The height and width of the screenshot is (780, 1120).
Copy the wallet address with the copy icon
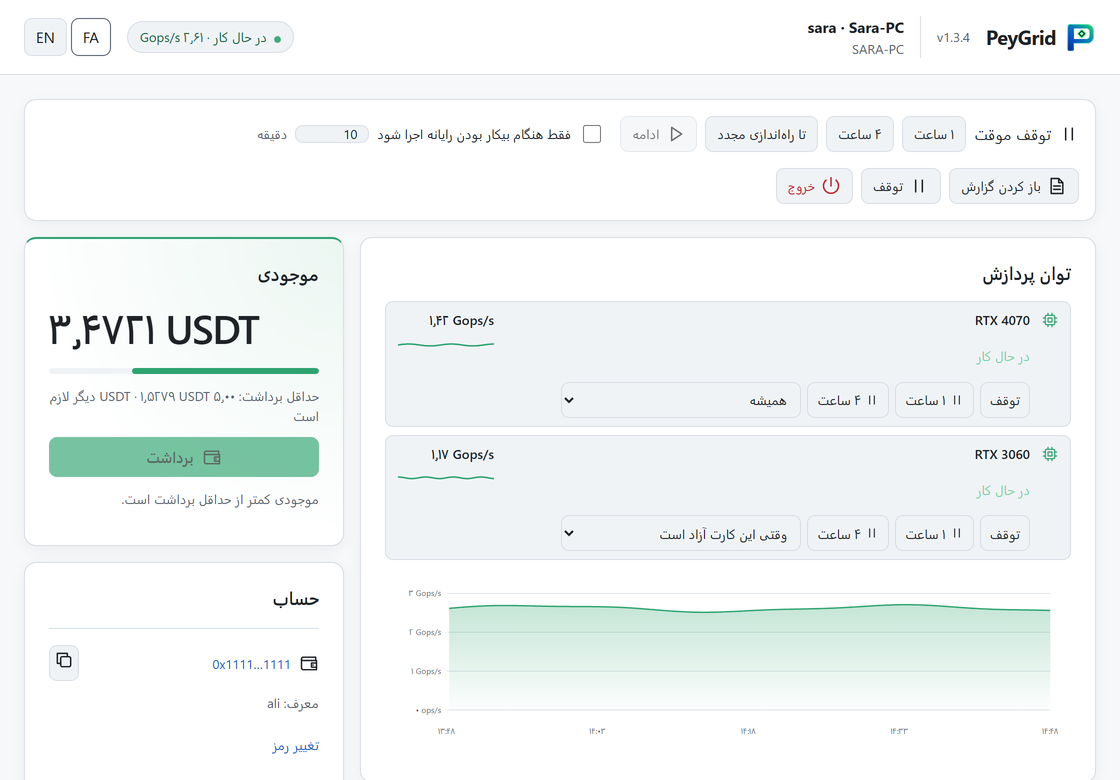(64, 662)
